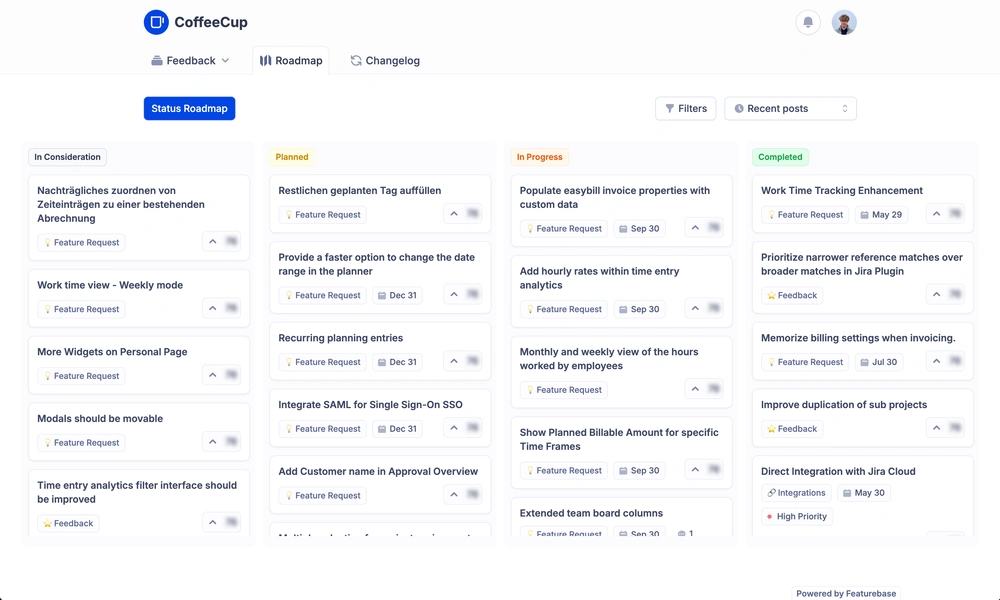Open the Powered by Featurebase link
The image size is (1000, 600).
[846, 594]
